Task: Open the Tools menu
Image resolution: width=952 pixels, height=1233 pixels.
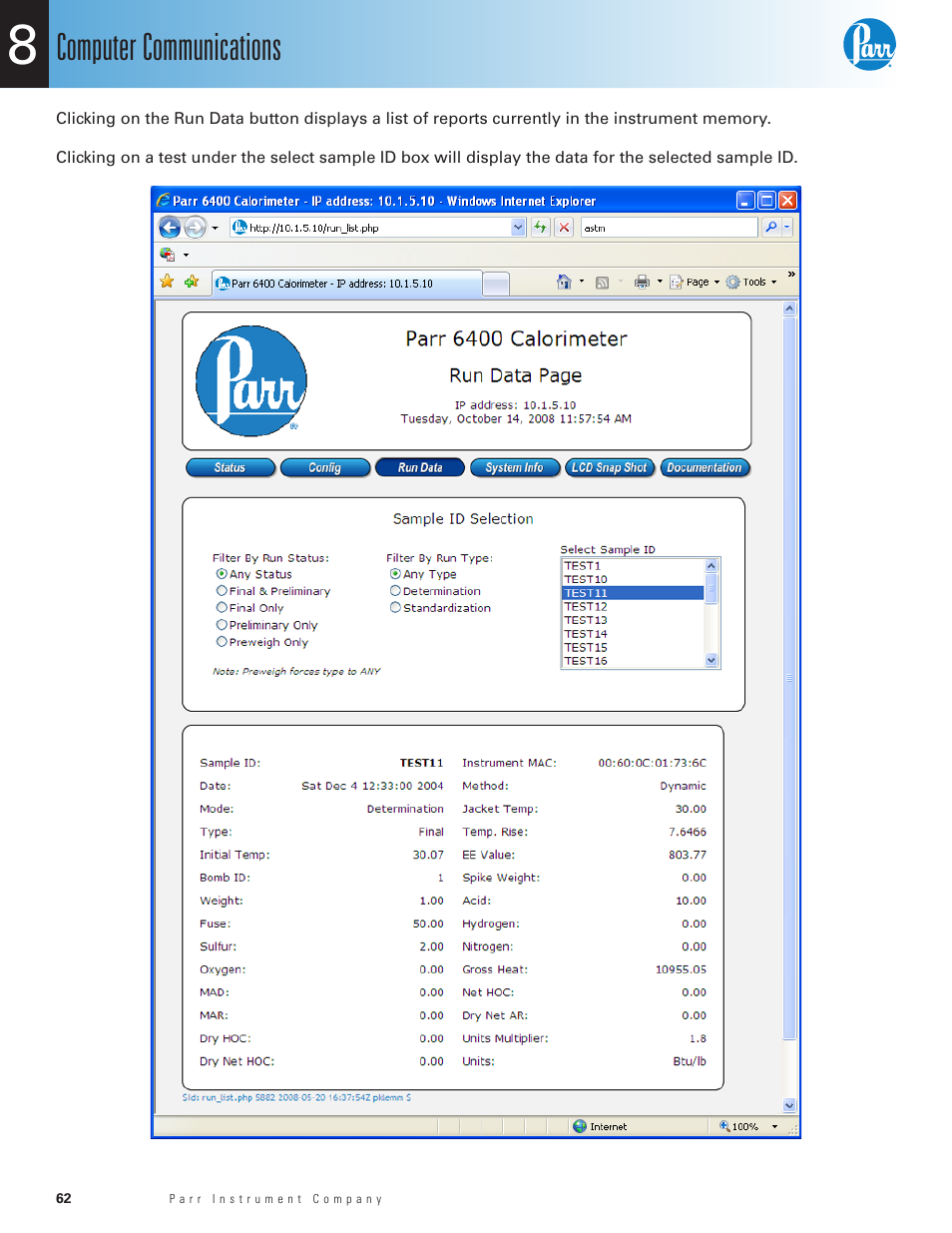Action: [x=751, y=283]
